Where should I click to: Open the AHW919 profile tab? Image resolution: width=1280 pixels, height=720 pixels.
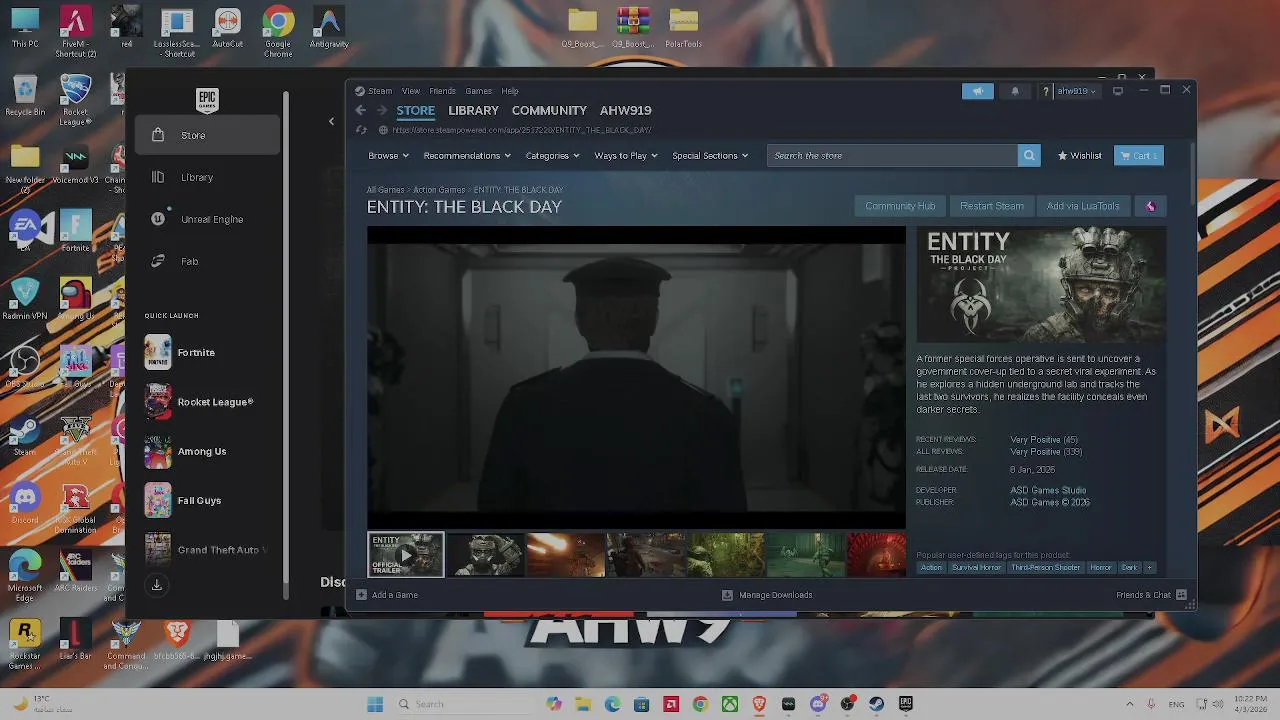click(625, 111)
